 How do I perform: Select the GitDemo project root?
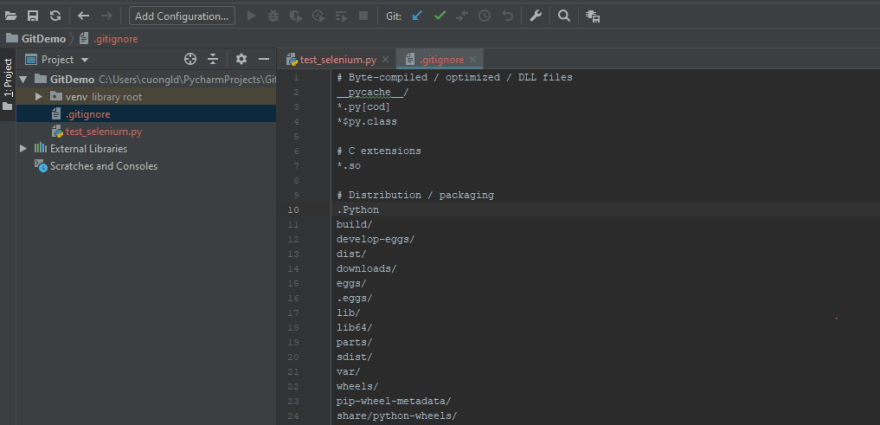pyautogui.click(x=146, y=79)
